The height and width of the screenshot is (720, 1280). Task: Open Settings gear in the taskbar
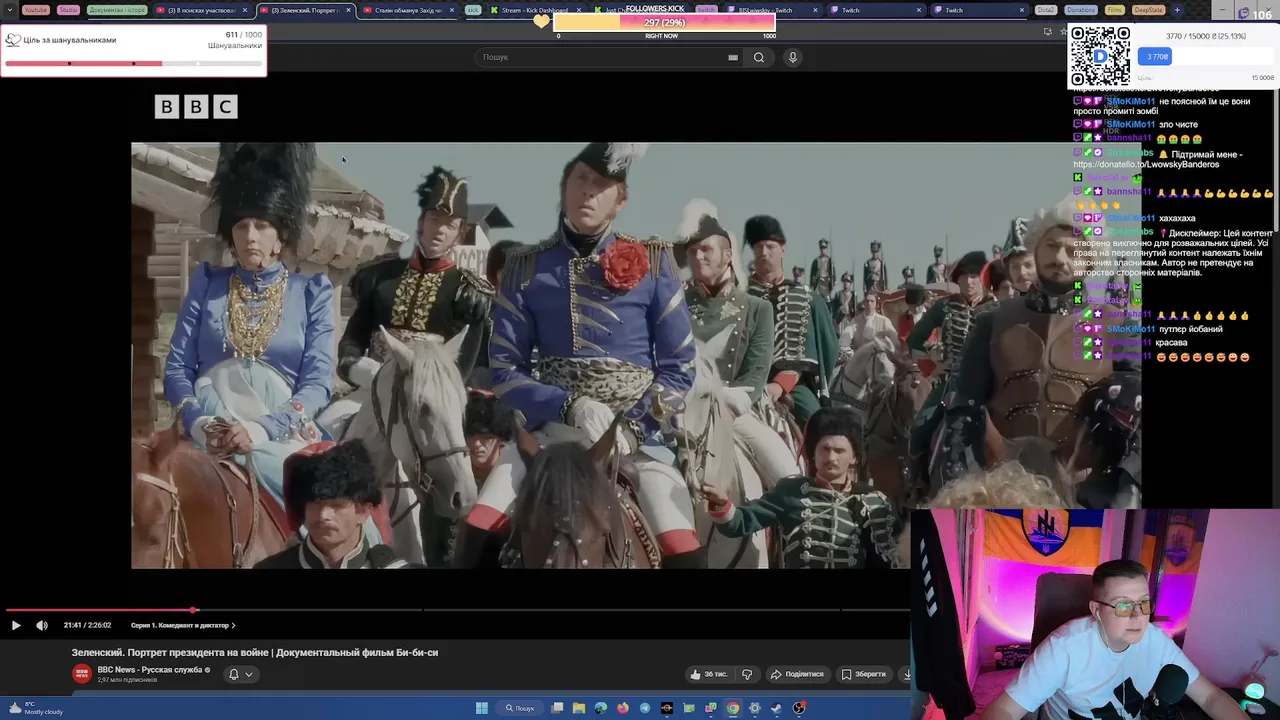pos(755,708)
